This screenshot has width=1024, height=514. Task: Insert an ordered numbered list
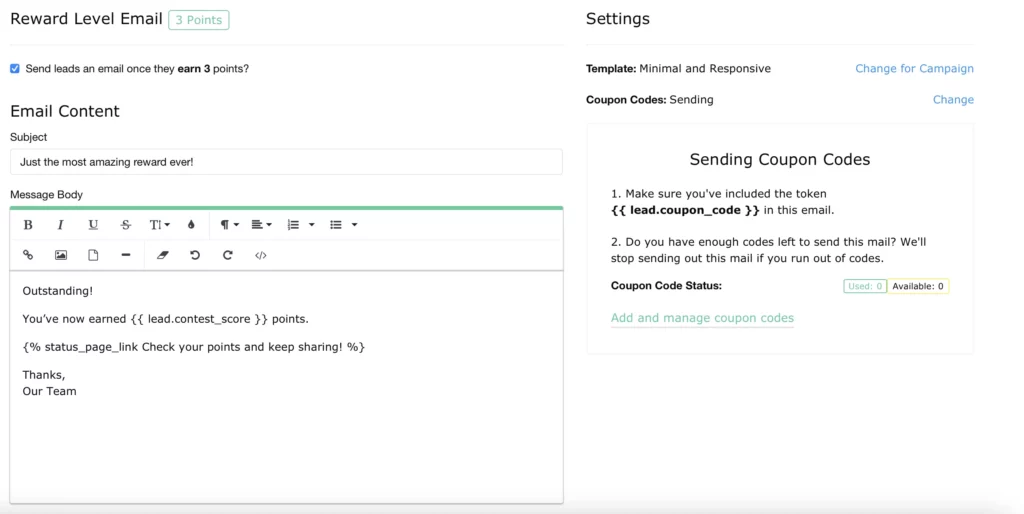293,225
